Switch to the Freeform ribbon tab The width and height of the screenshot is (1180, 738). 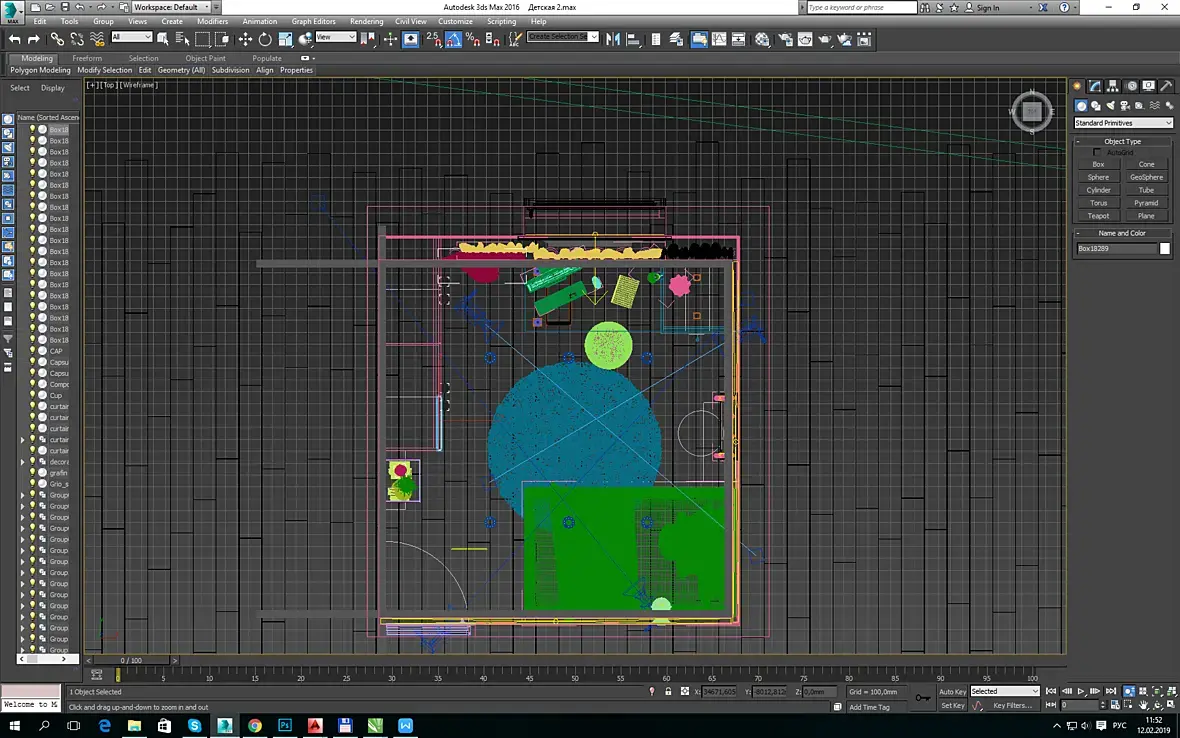coord(87,58)
